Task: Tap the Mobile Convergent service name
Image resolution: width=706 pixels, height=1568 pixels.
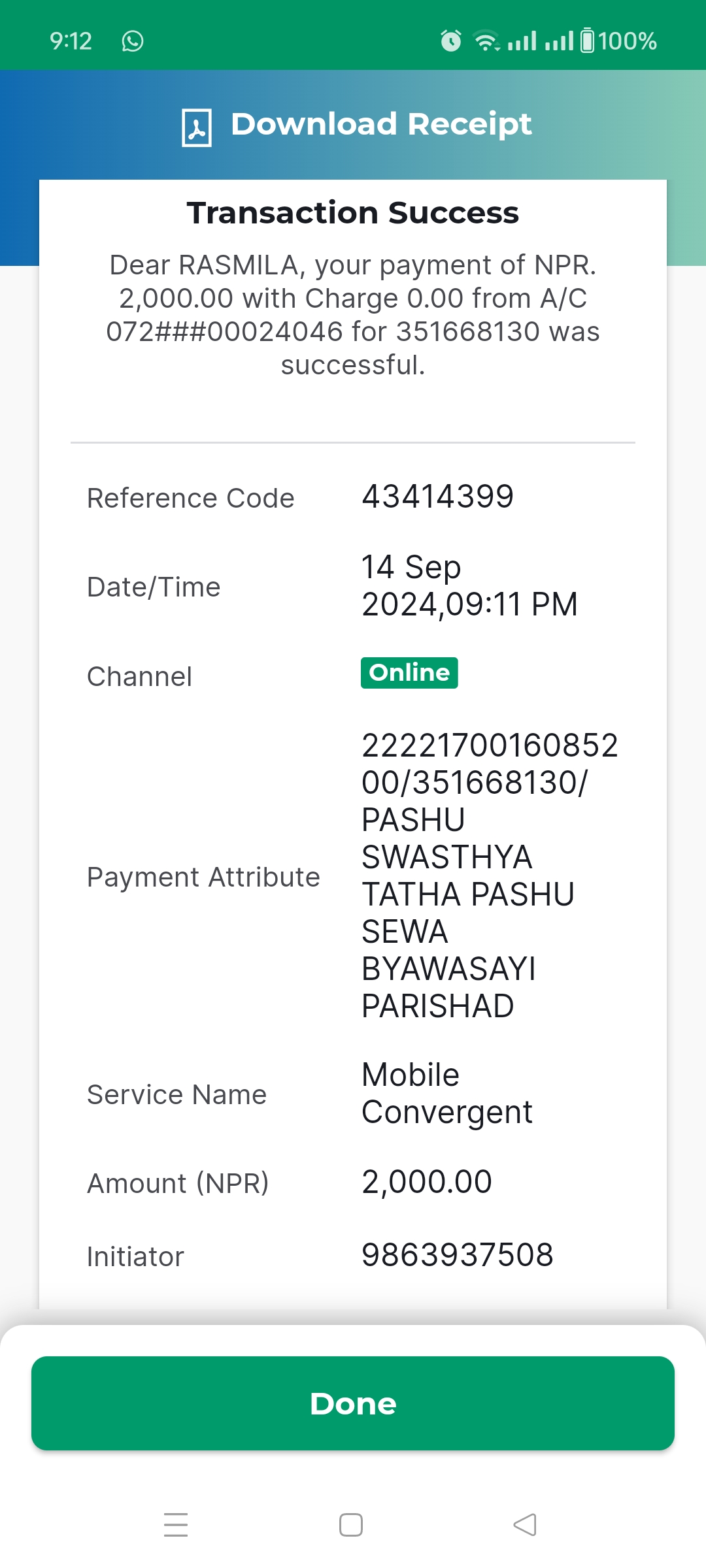Action: pyautogui.click(x=447, y=1094)
